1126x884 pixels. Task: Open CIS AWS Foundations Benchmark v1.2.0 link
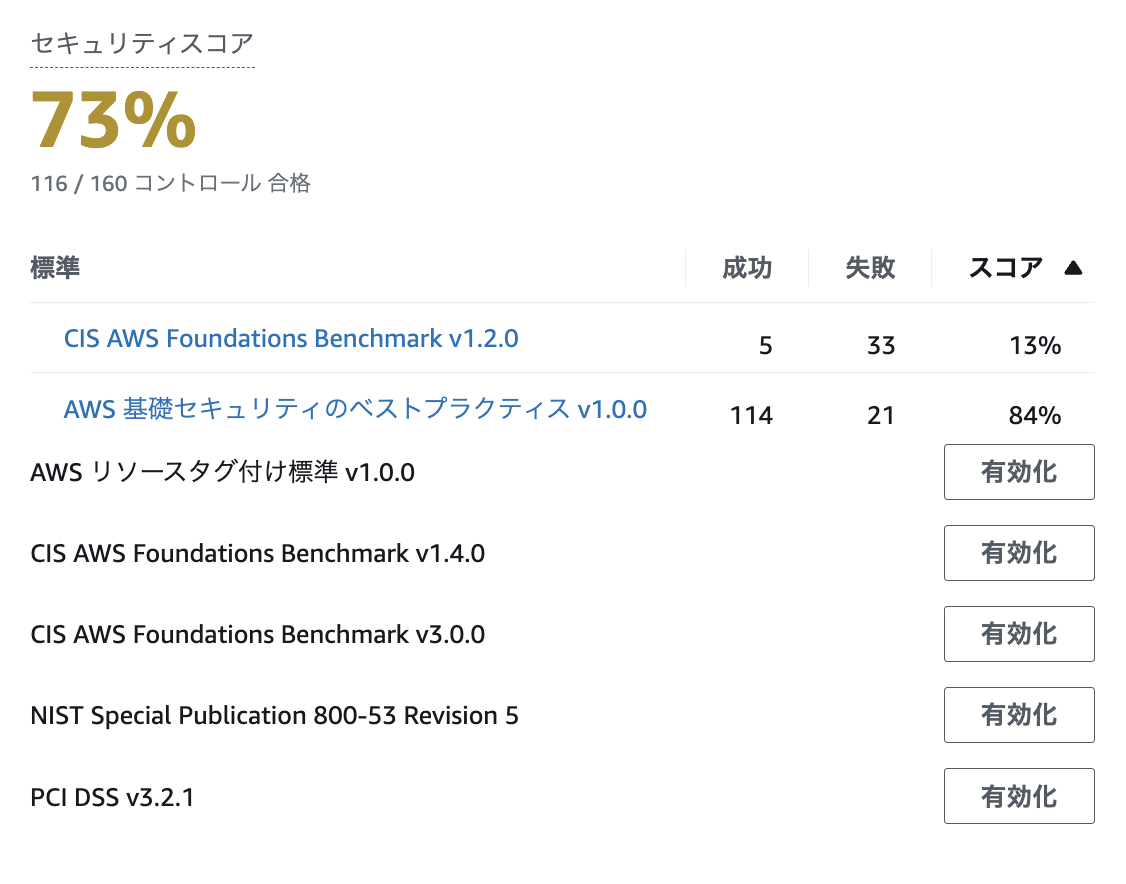point(291,338)
